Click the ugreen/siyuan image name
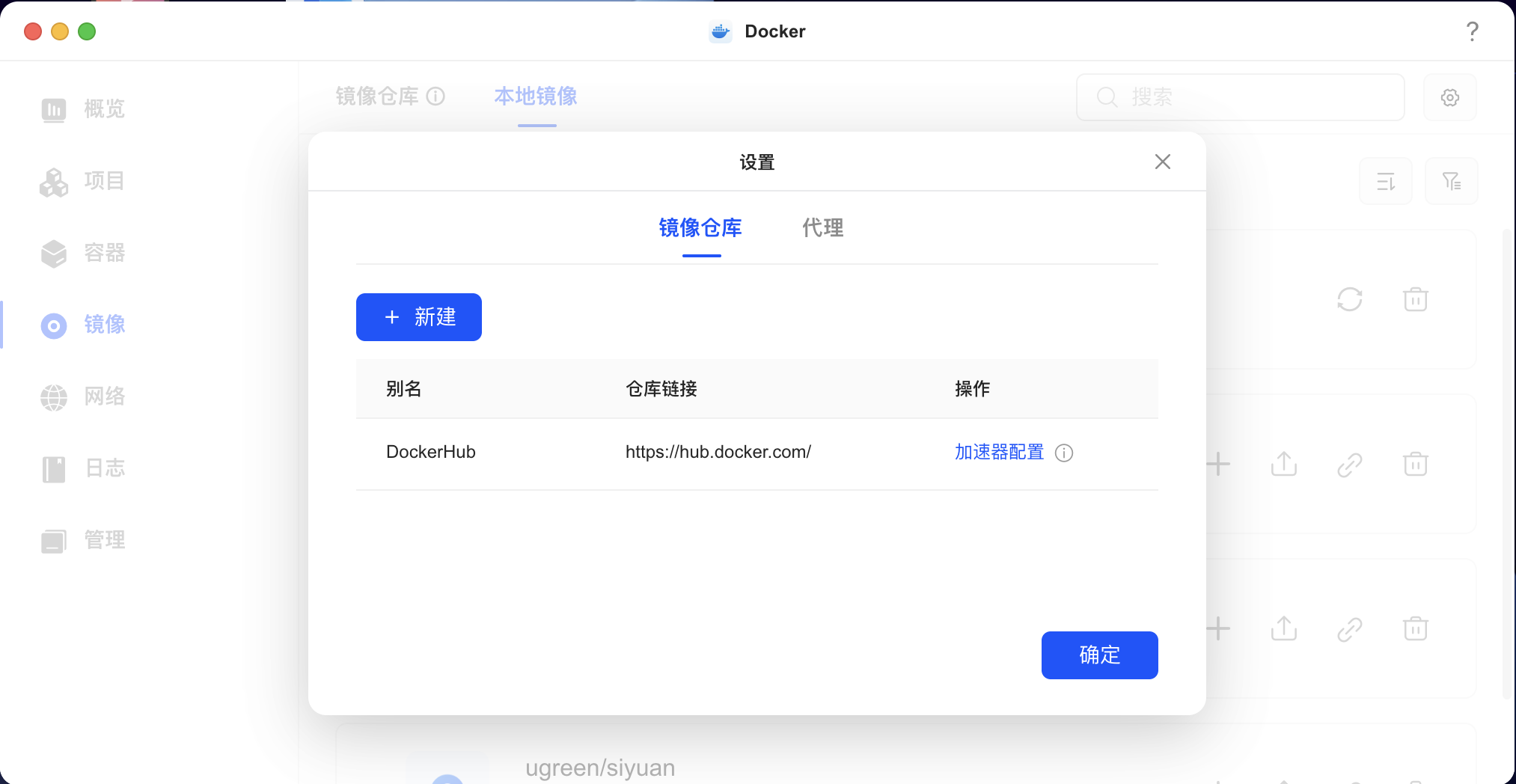 coord(600,768)
